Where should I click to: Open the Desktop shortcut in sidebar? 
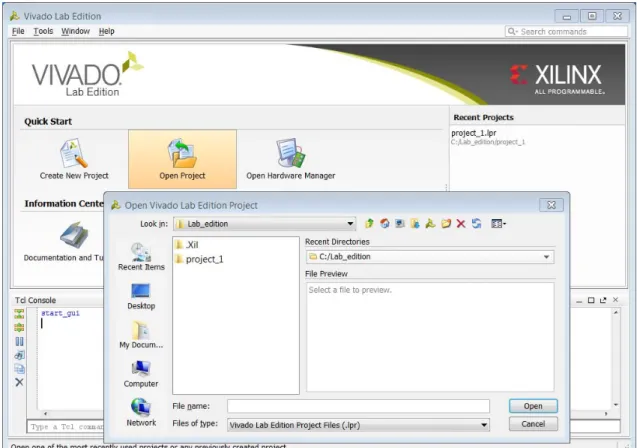click(141, 297)
